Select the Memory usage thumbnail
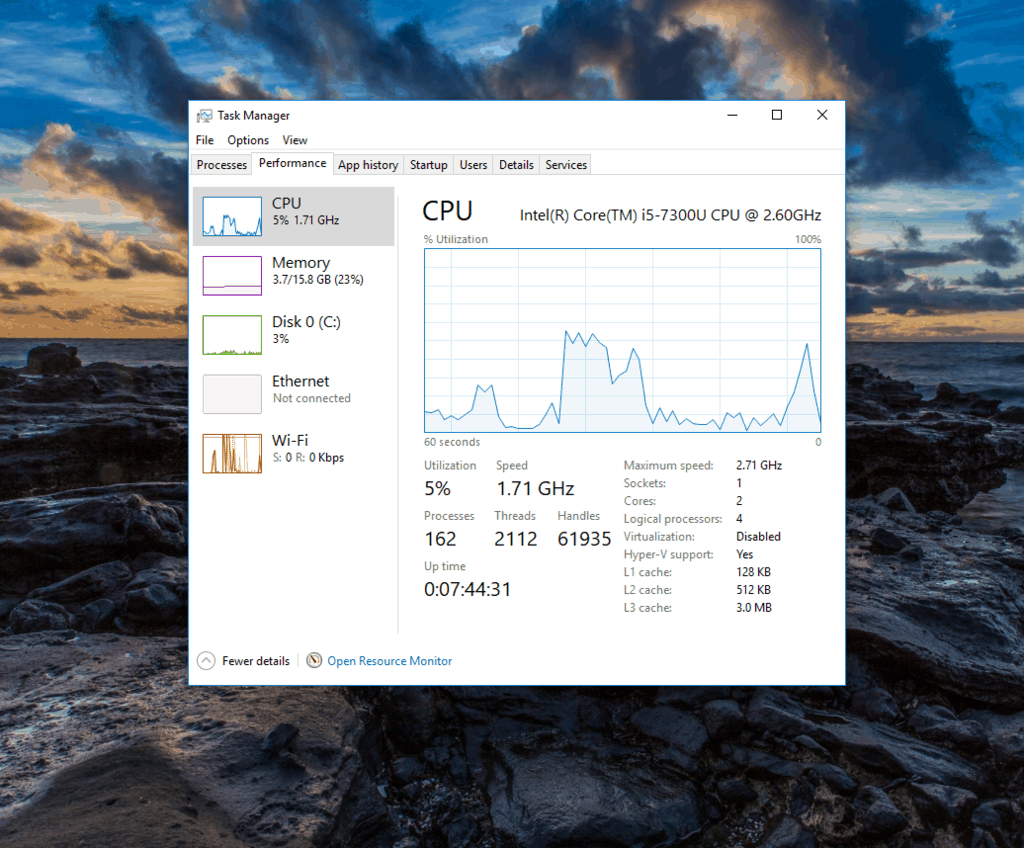1024x848 pixels. tap(232, 276)
